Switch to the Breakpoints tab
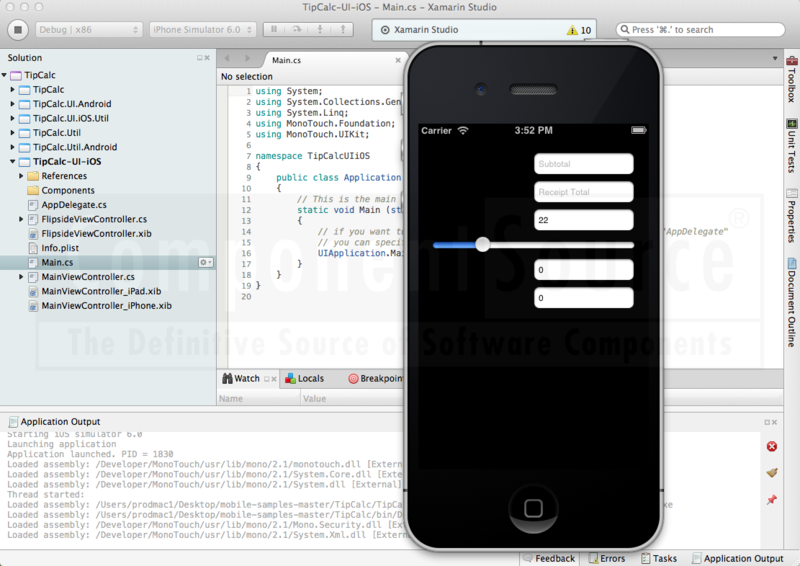 point(376,379)
